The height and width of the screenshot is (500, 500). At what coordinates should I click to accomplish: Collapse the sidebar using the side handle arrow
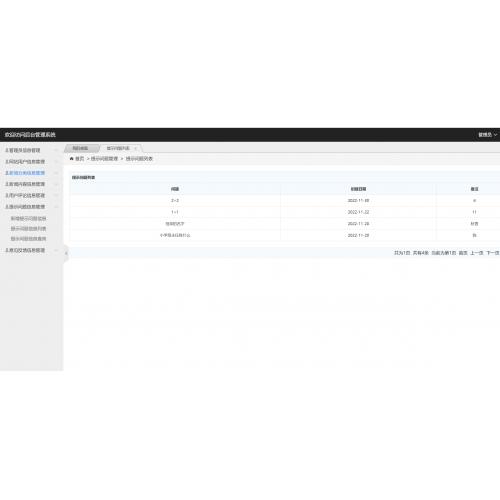pyautogui.click(x=66, y=253)
